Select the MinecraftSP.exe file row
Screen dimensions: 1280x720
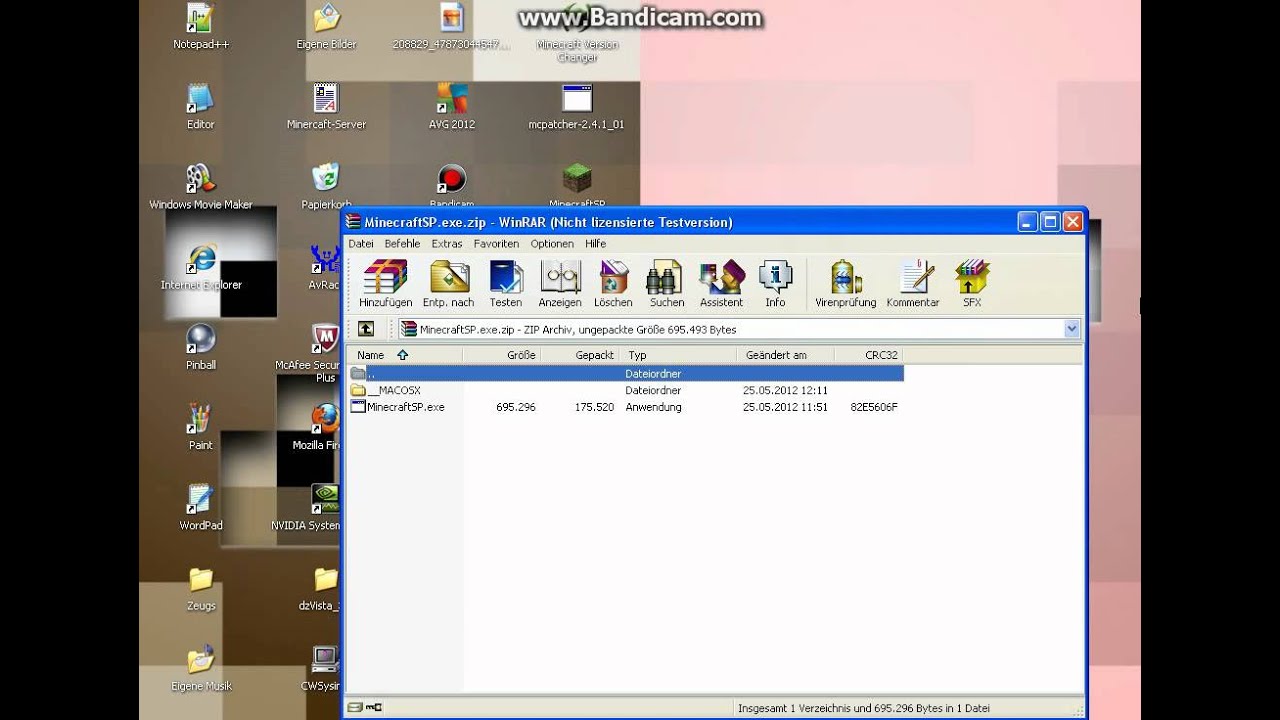pos(626,407)
